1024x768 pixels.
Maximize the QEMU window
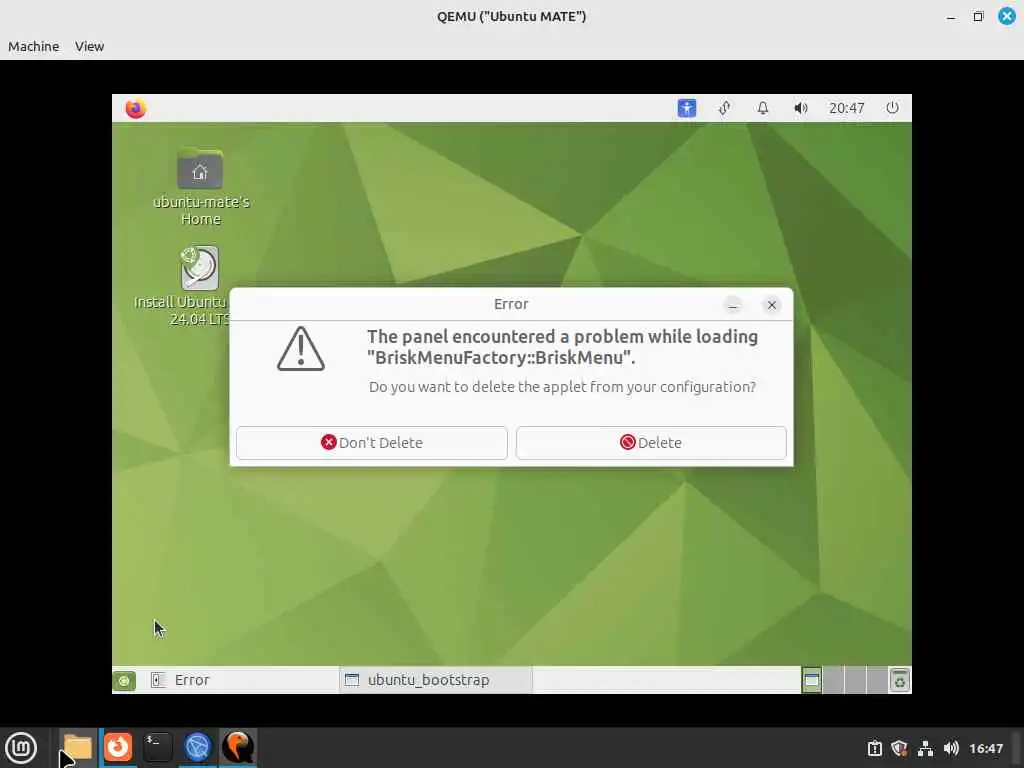click(978, 16)
